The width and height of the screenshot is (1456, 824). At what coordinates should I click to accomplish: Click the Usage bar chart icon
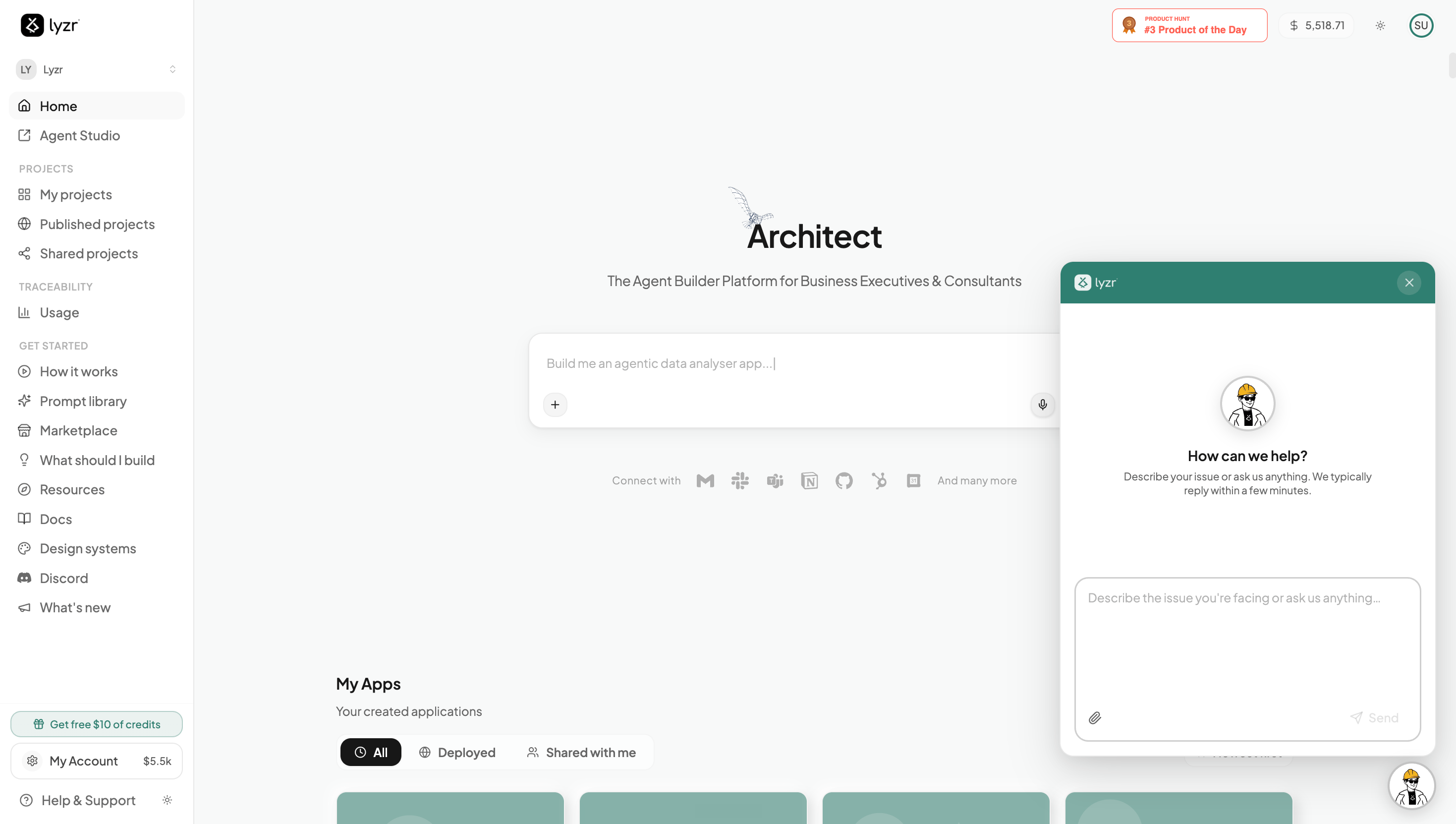pos(24,312)
